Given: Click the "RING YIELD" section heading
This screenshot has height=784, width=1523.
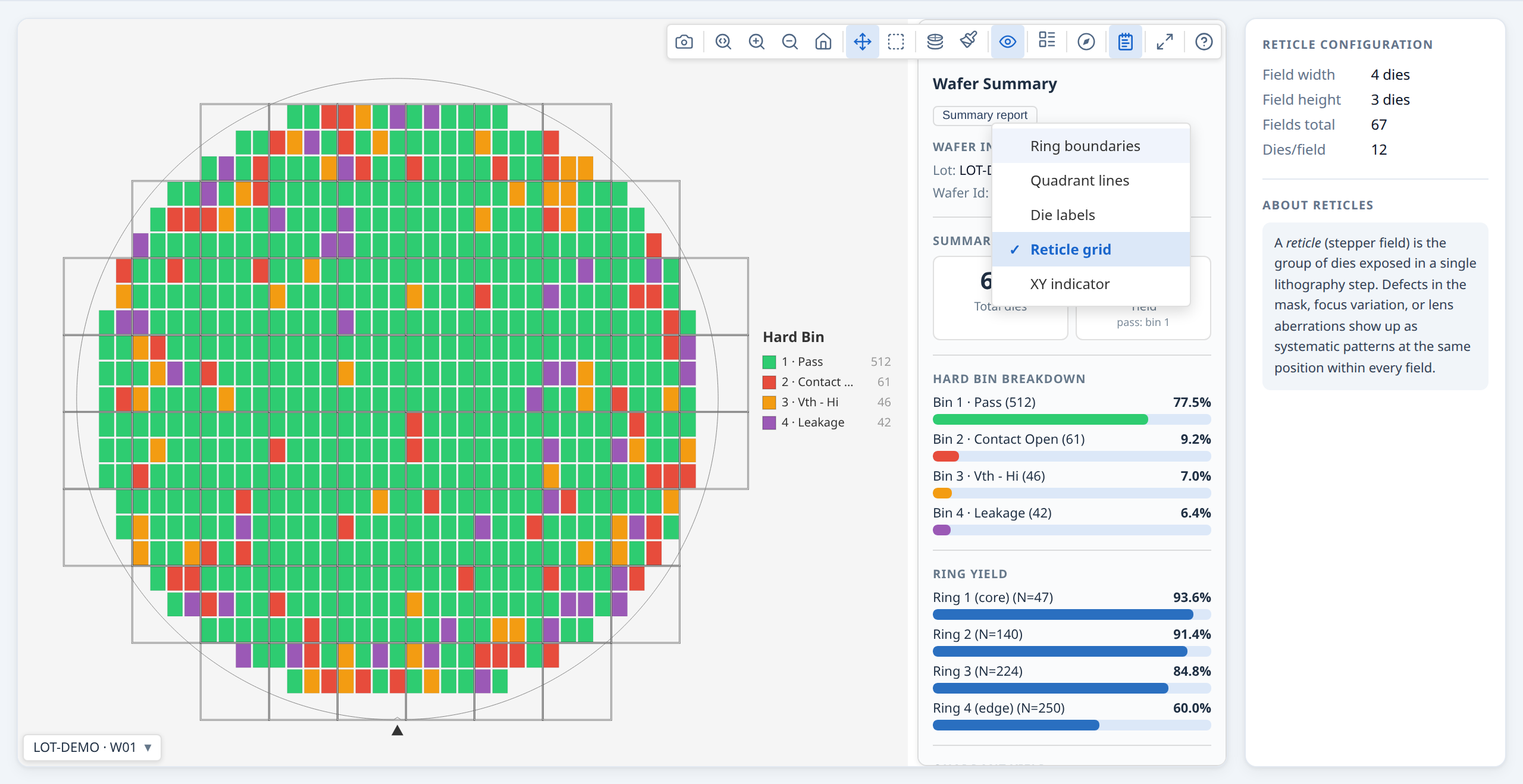Looking at the screenshot, I should coord(970,574).
